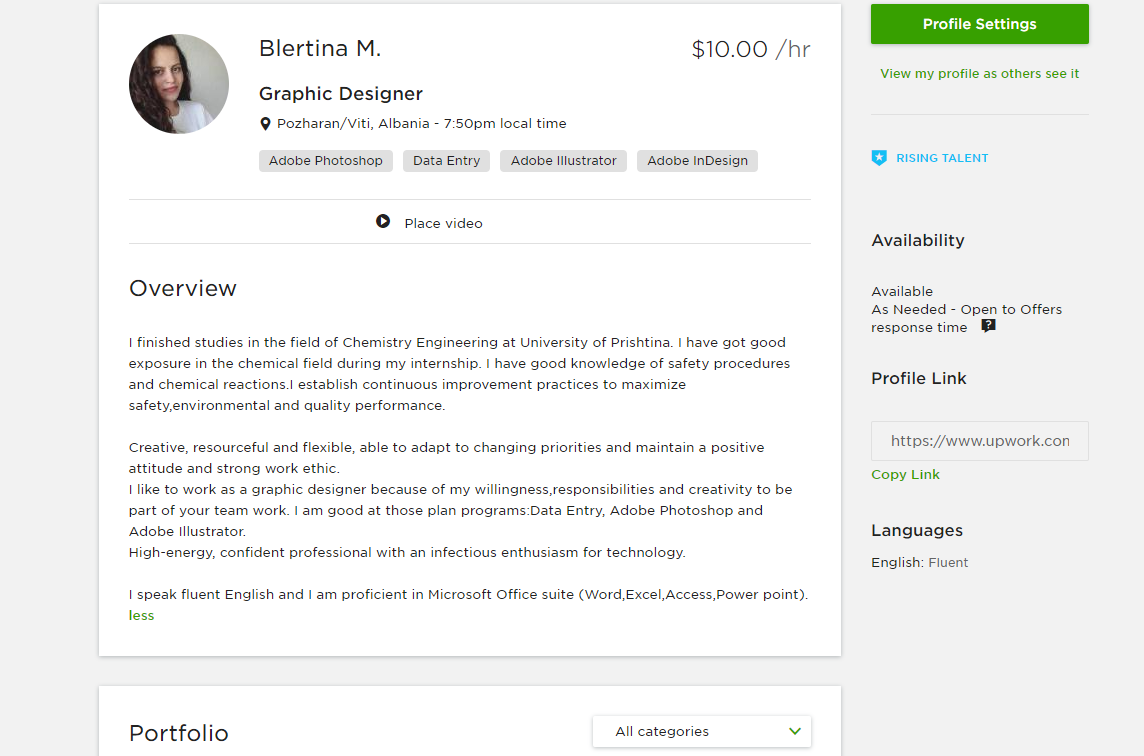Viewport: 1144px width, 756px height.
Task: Click the RISING TALENT label text
Action: [942, 158]
